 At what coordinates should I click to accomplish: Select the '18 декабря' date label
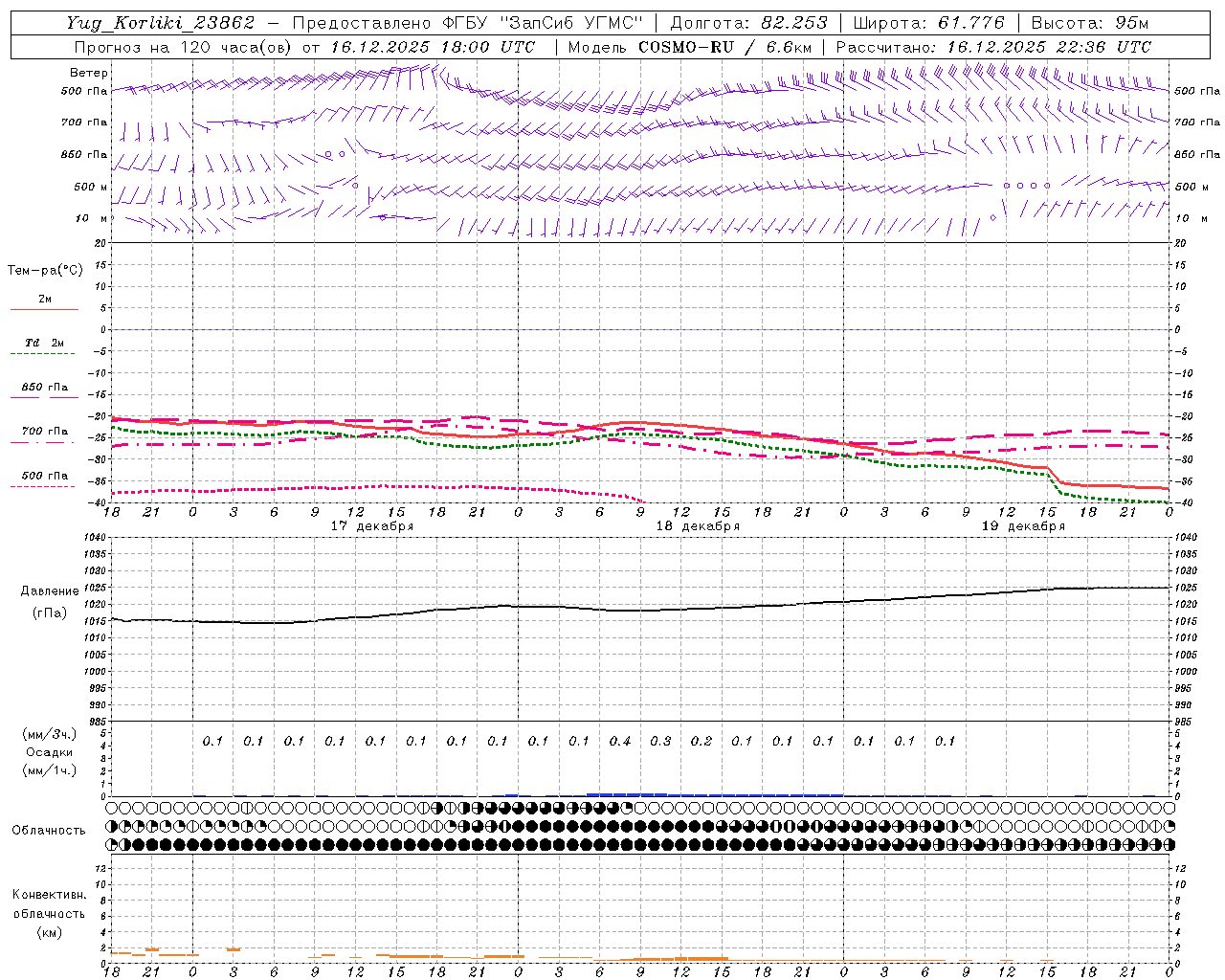pos(698,526)
